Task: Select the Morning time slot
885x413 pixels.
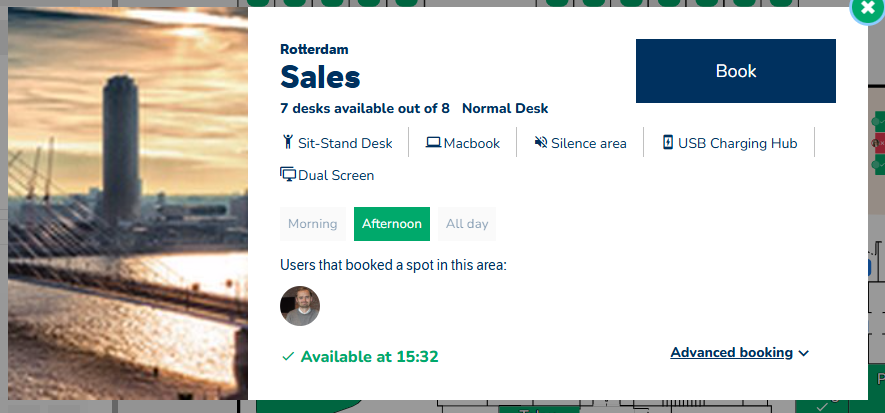Action: [x=312, y=224]
